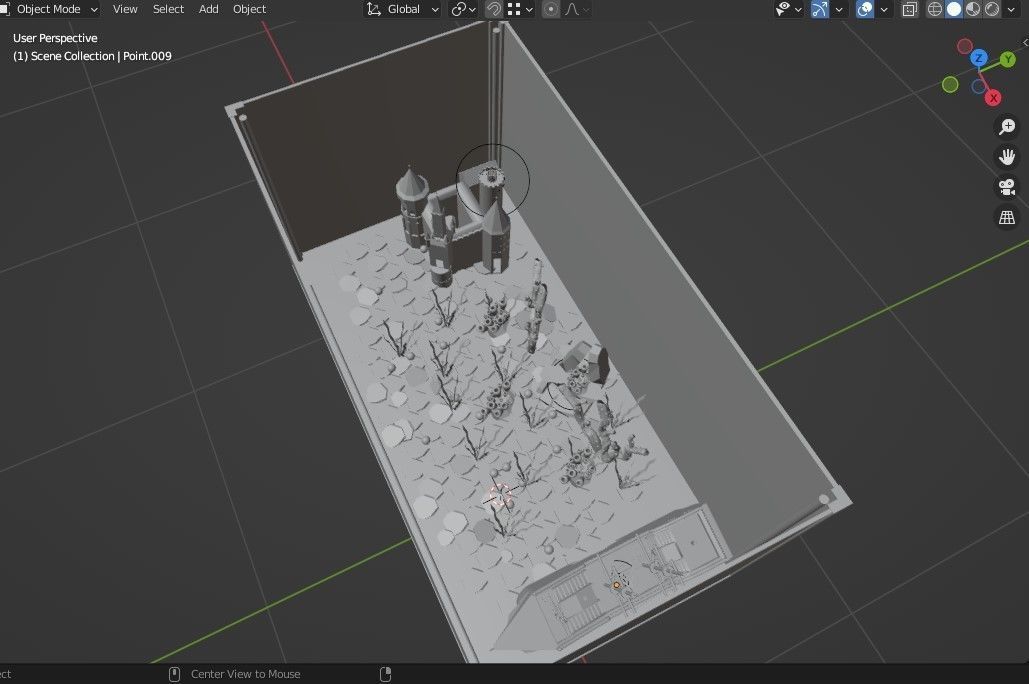Toggle proportional editing
The width and height of the screenshot is (1029, 684).
551,9
